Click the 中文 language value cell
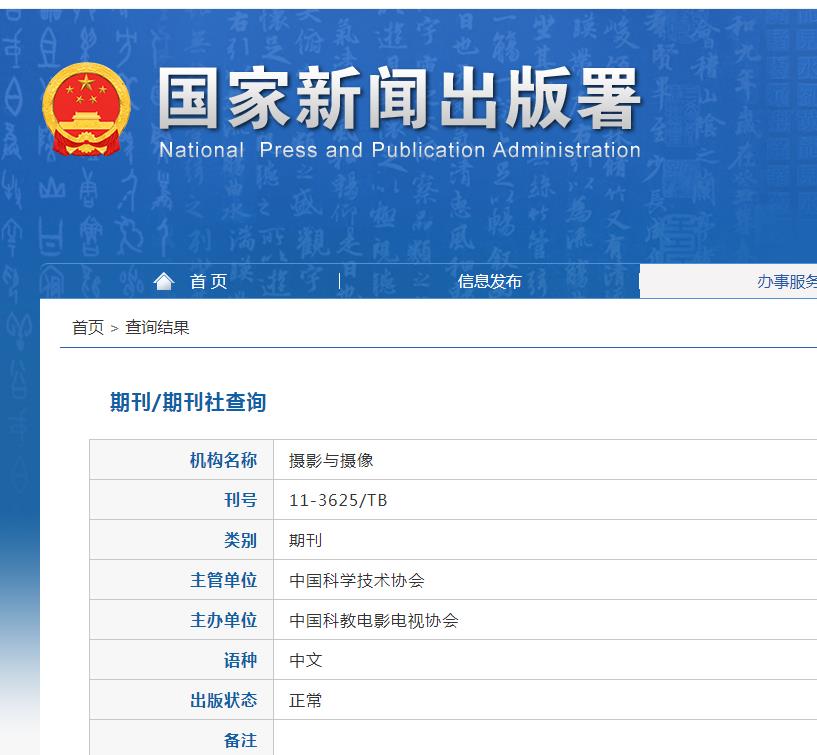The width and height of the screenshot is (817, 755). coord(307,660)
